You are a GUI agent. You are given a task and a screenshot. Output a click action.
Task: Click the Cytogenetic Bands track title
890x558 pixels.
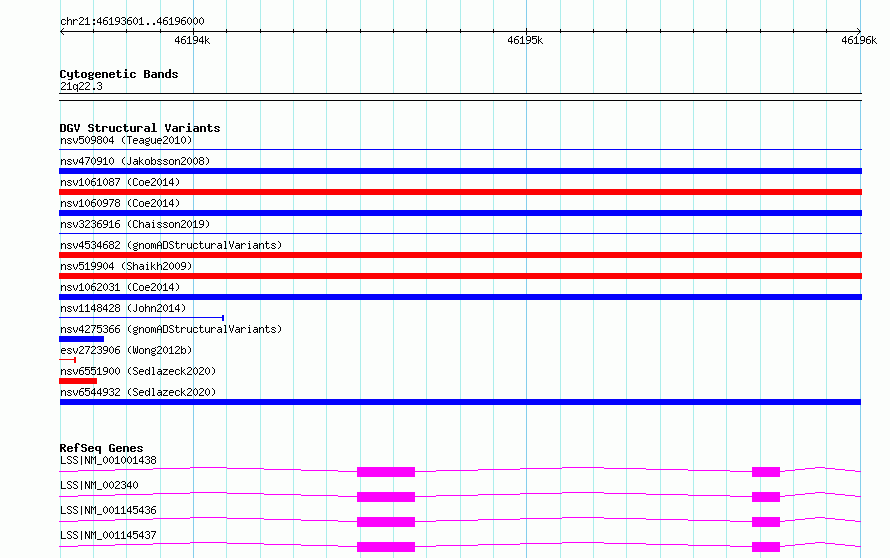(119, 74)
